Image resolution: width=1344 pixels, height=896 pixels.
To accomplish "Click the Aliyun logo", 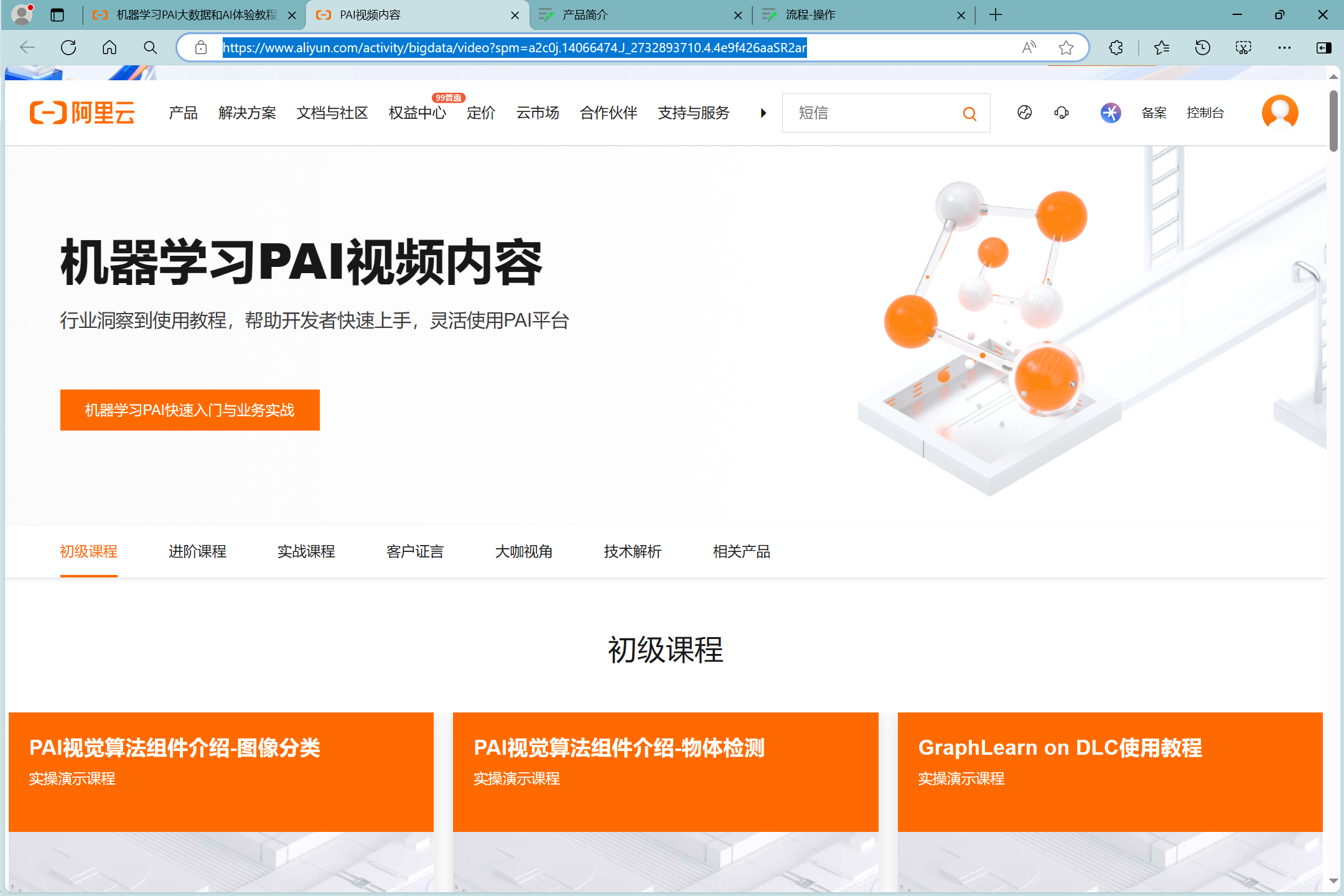I will click(x=82, y=113).
